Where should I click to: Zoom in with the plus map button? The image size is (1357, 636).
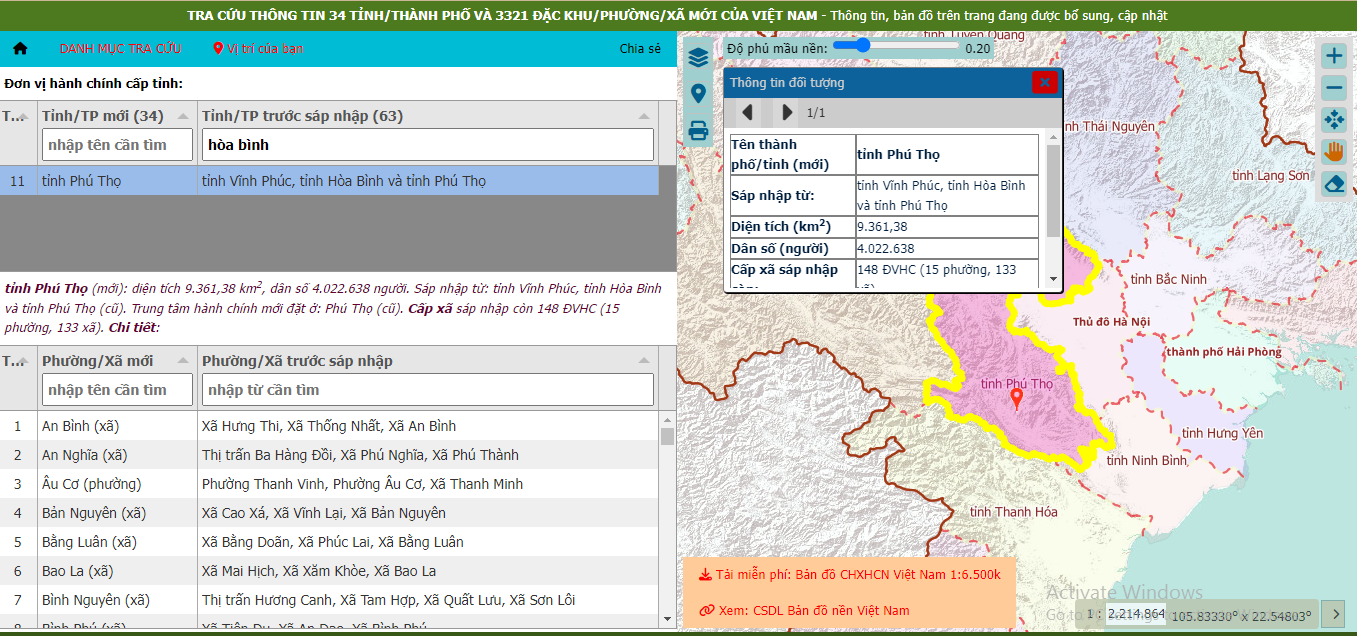[x=1334, y=56]
